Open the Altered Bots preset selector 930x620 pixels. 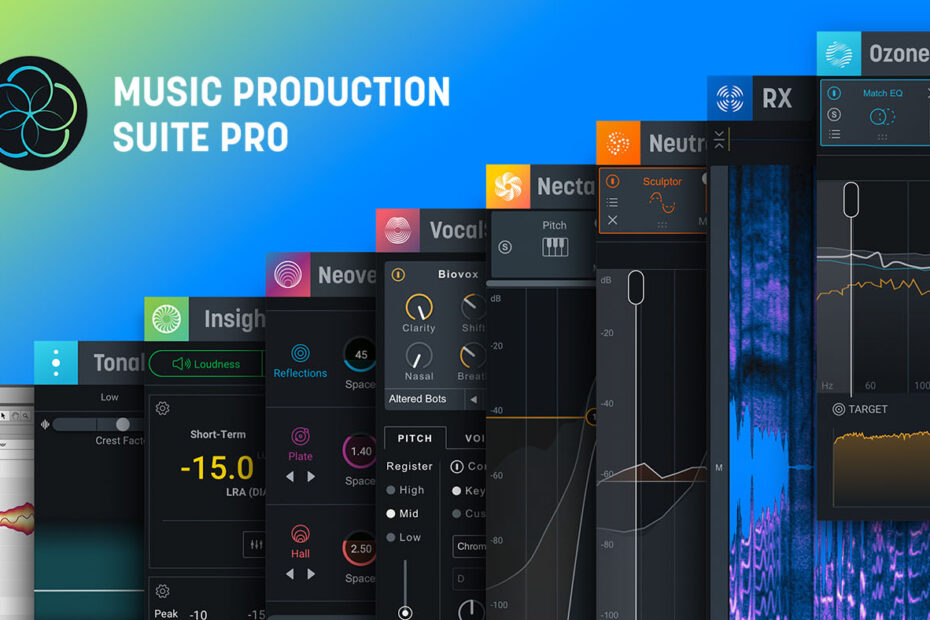click(x=425, y=399)
